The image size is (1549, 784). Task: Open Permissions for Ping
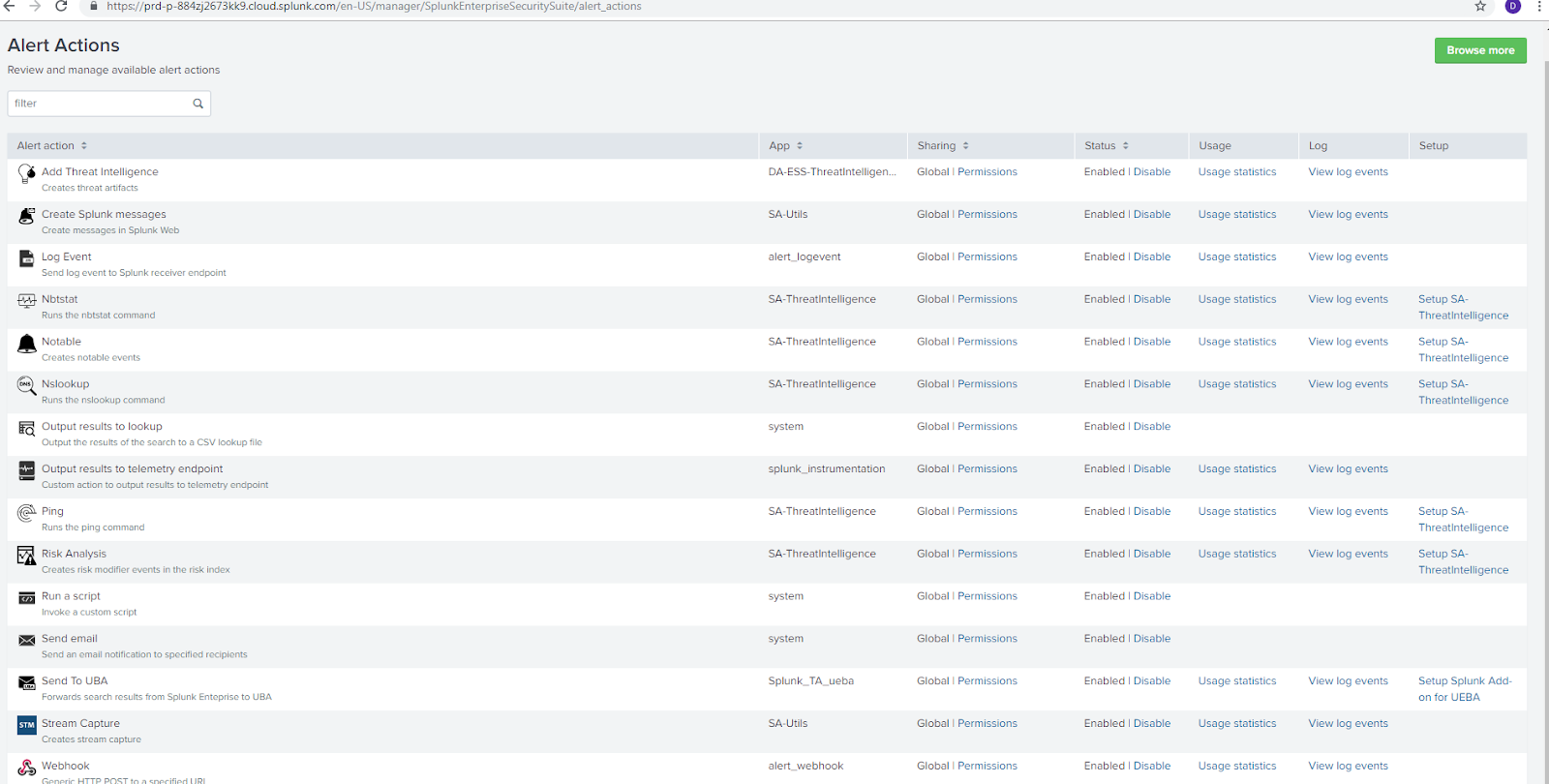coord(987,512)
